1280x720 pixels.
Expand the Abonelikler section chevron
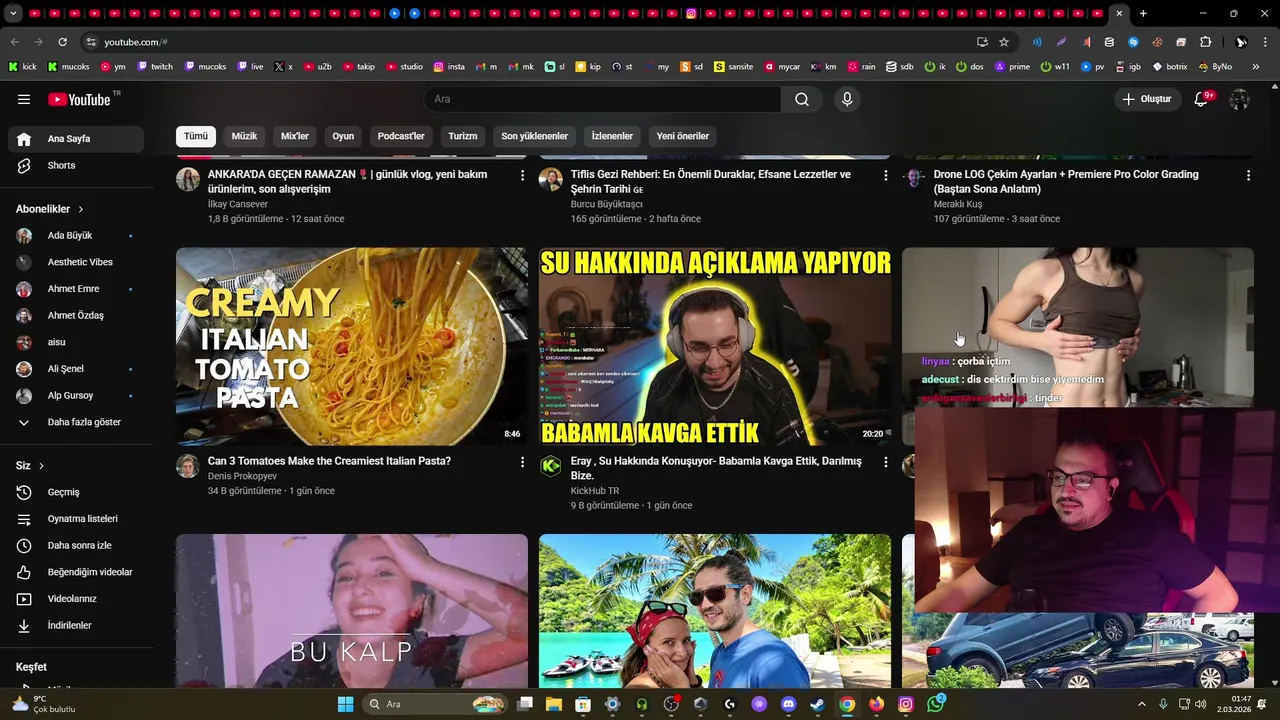81,209
